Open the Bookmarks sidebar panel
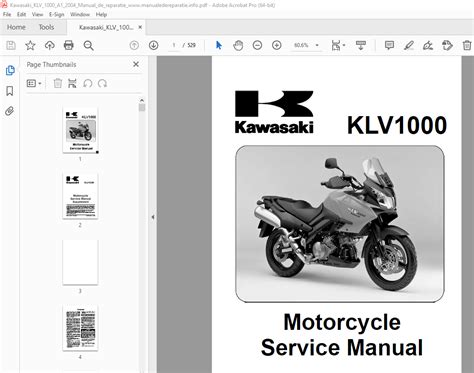Viewport: 474px width, 373px height. pos(10,91)
